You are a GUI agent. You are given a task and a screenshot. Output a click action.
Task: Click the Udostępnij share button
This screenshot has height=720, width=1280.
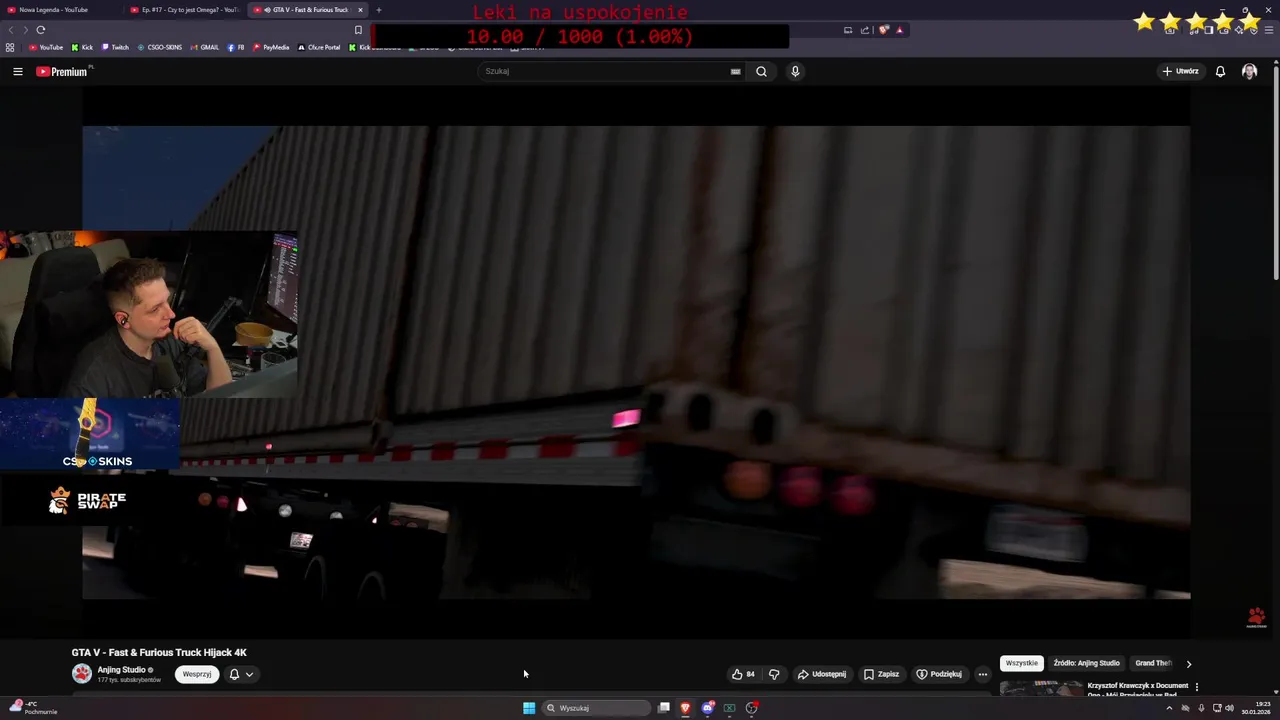coord(822,674)
